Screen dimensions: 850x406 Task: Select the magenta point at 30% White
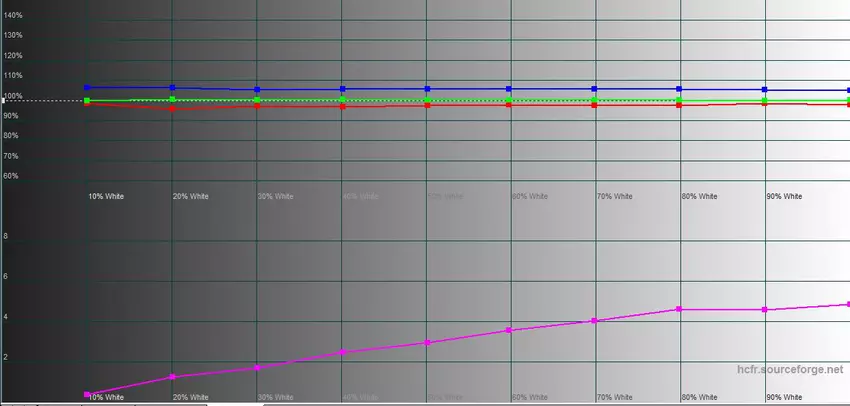[x=258, y=368]
